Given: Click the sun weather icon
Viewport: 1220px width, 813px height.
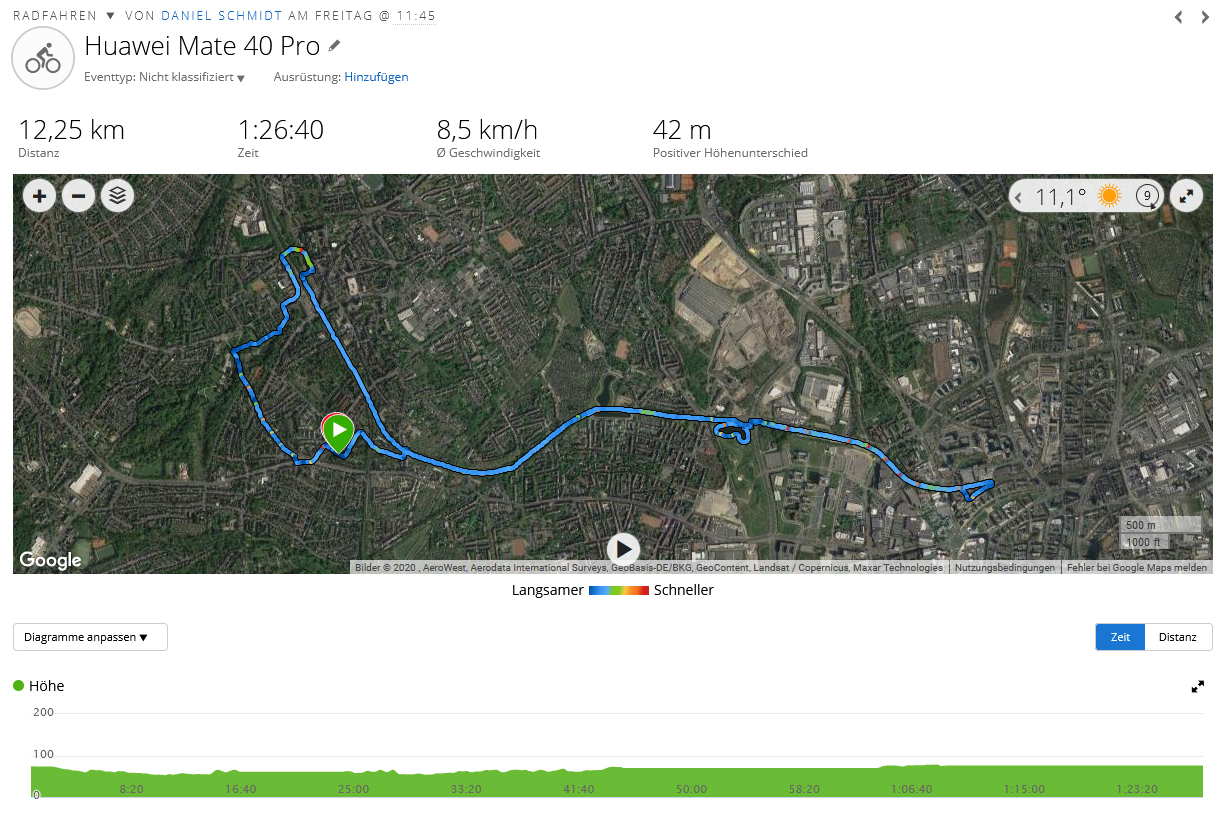Looking at the screenshot, I should tap(1109, 196).
